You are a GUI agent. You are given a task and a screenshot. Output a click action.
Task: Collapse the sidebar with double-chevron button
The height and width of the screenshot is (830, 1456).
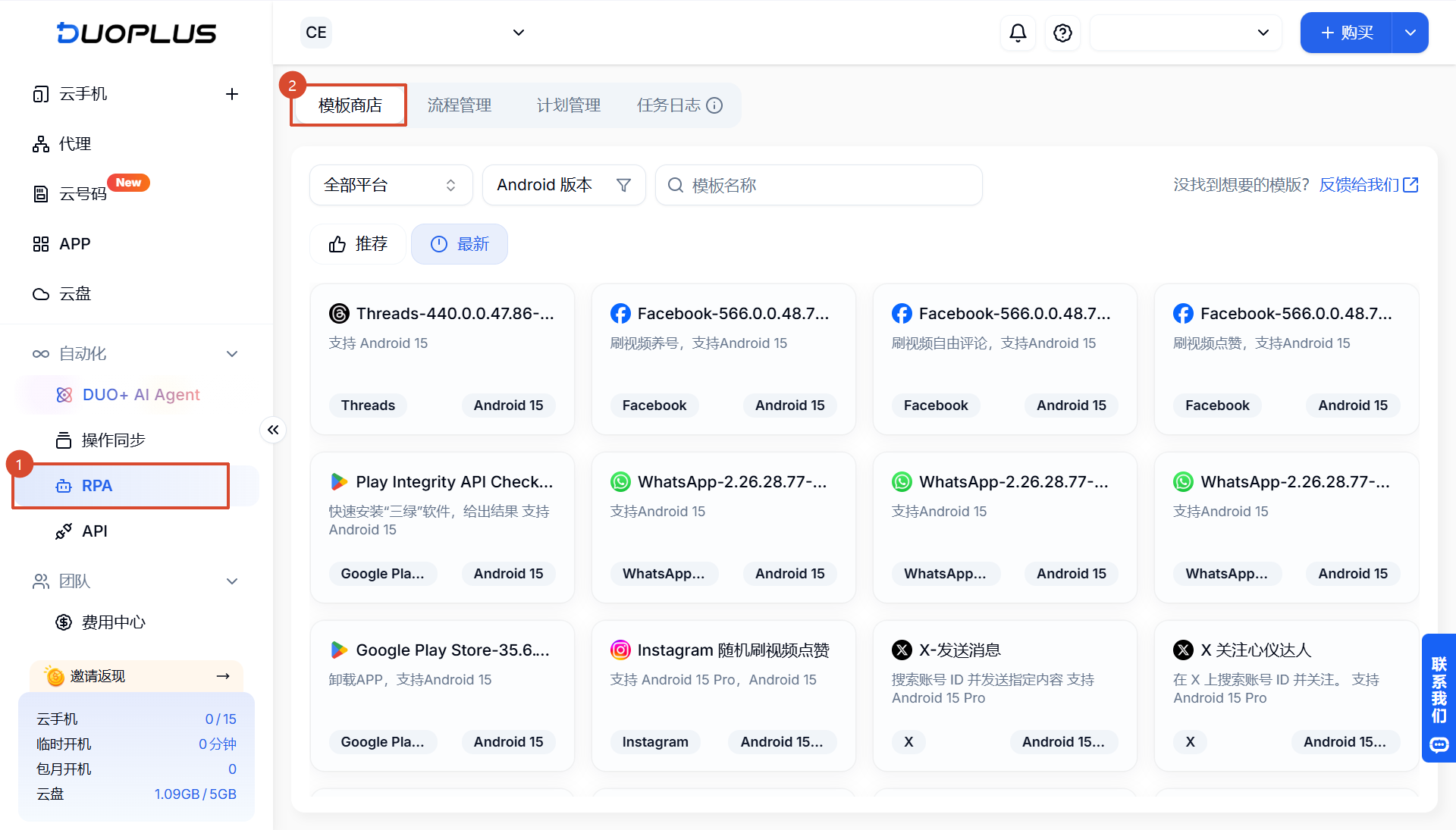pos(273,430)
